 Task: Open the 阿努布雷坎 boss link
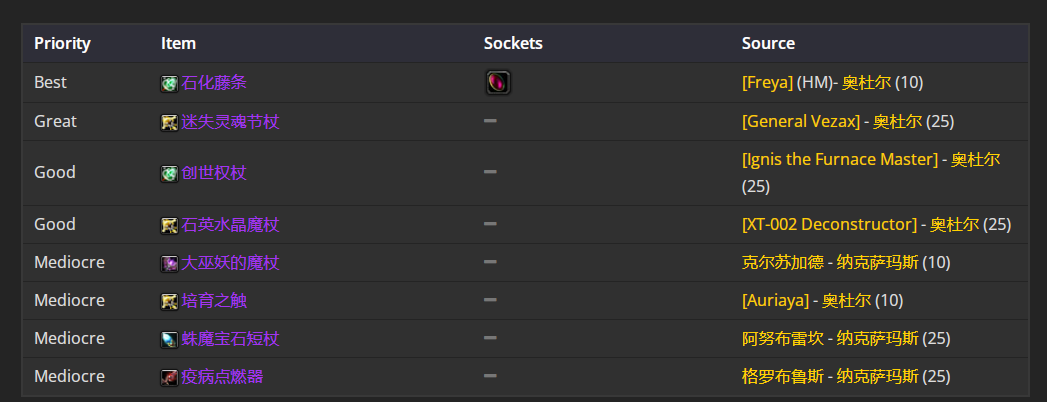pos(783,339)
